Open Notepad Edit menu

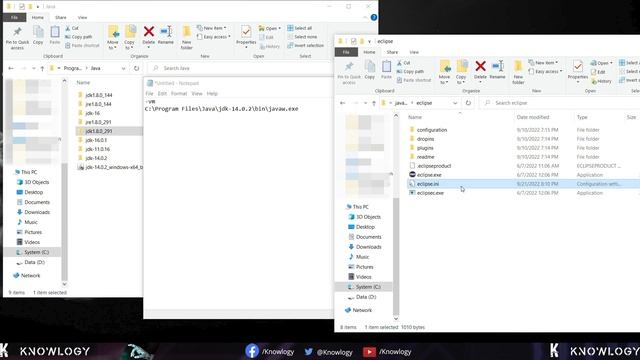click(162, 93)
